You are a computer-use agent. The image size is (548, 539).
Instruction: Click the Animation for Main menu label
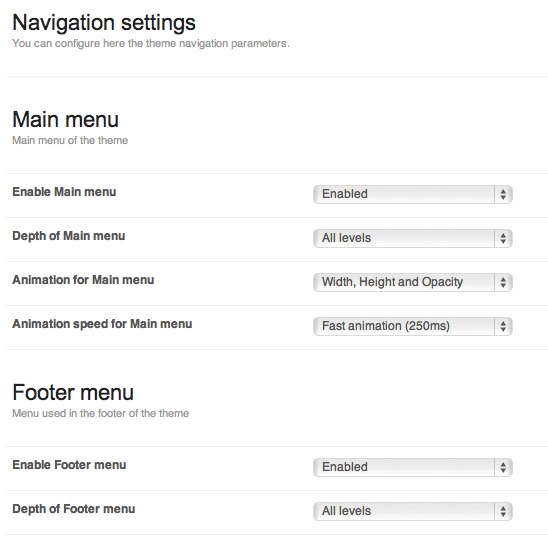[x=83, y=280]
